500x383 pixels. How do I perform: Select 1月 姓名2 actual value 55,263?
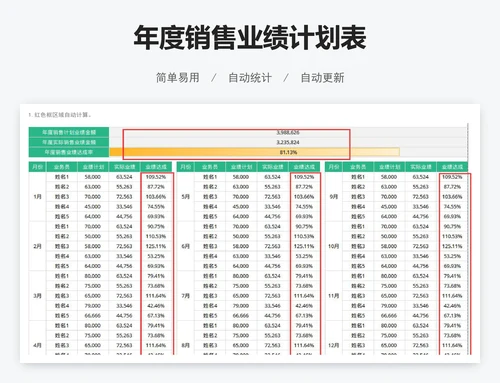pos(124,187)
